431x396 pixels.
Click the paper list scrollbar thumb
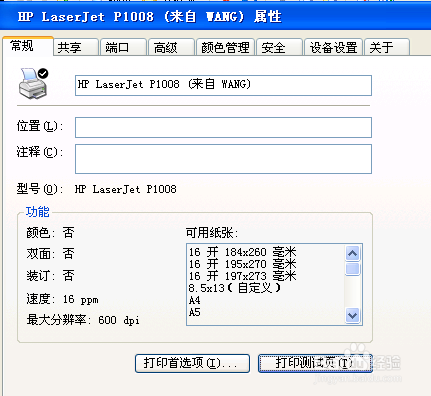(x=353, y=269)
